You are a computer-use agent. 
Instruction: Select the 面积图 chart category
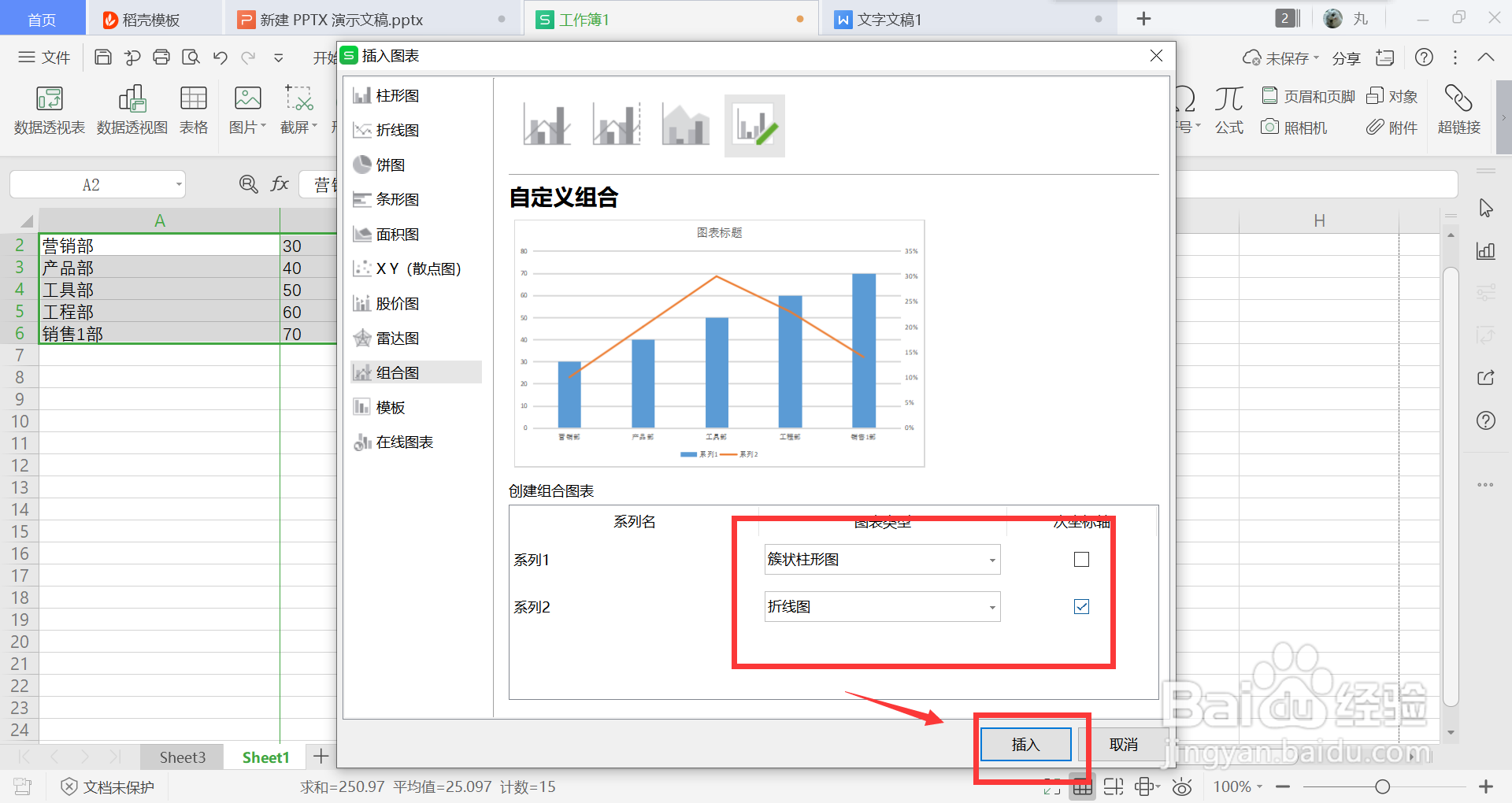click(x=416, y=235)
